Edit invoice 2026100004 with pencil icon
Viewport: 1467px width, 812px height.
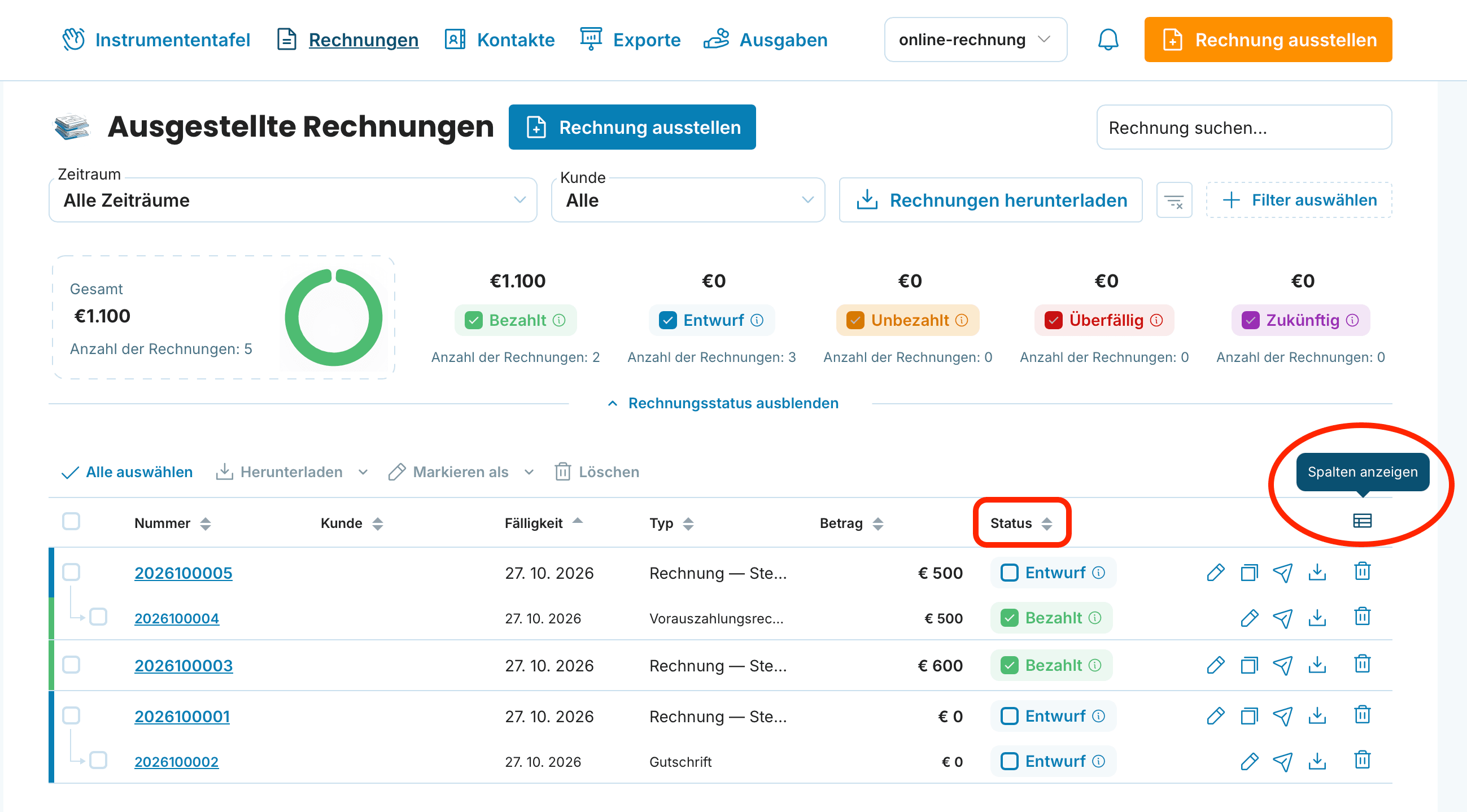pyautogui.click(x=1249, y=618)
